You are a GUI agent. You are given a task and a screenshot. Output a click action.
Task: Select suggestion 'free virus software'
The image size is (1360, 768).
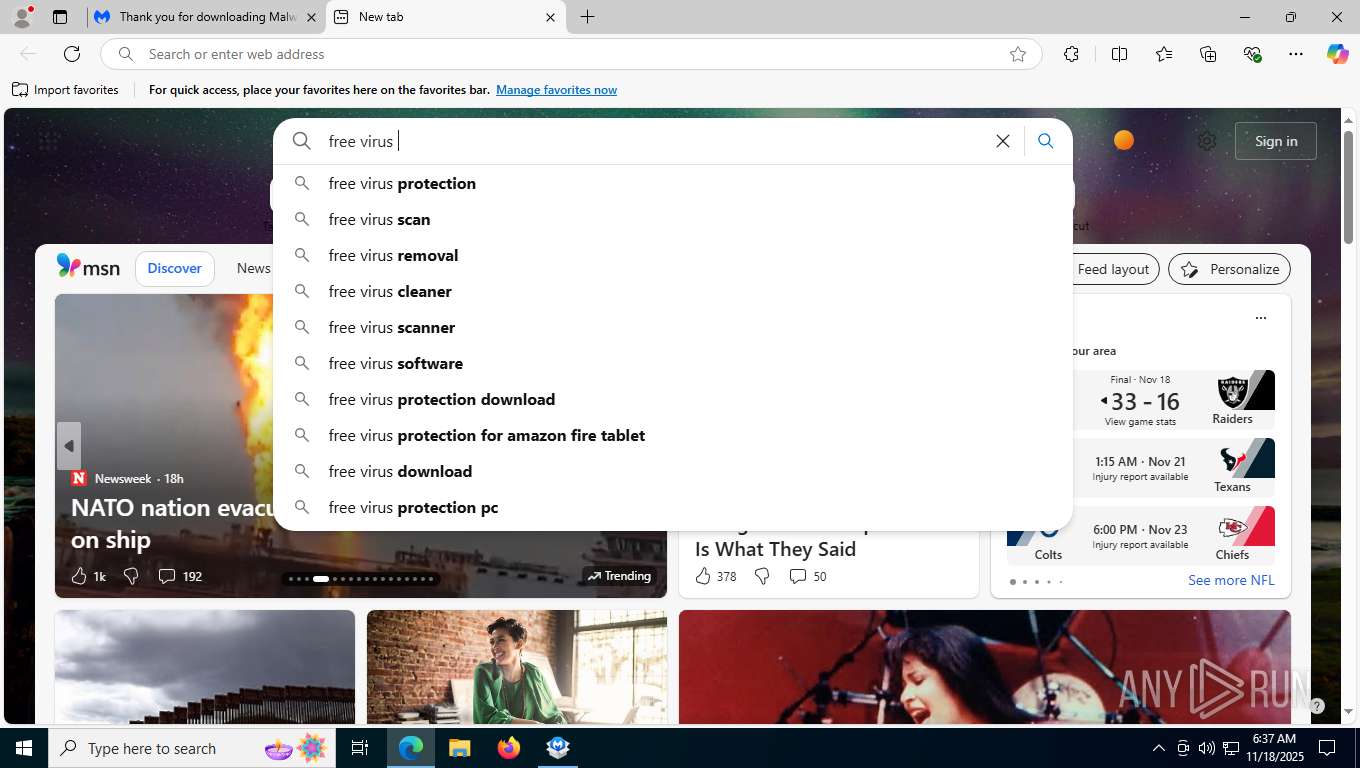(673, 363)
